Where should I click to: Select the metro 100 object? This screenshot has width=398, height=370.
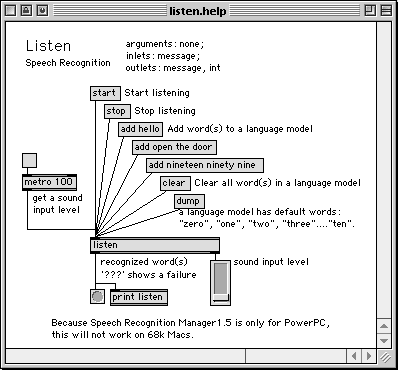(x=49, y=182)
